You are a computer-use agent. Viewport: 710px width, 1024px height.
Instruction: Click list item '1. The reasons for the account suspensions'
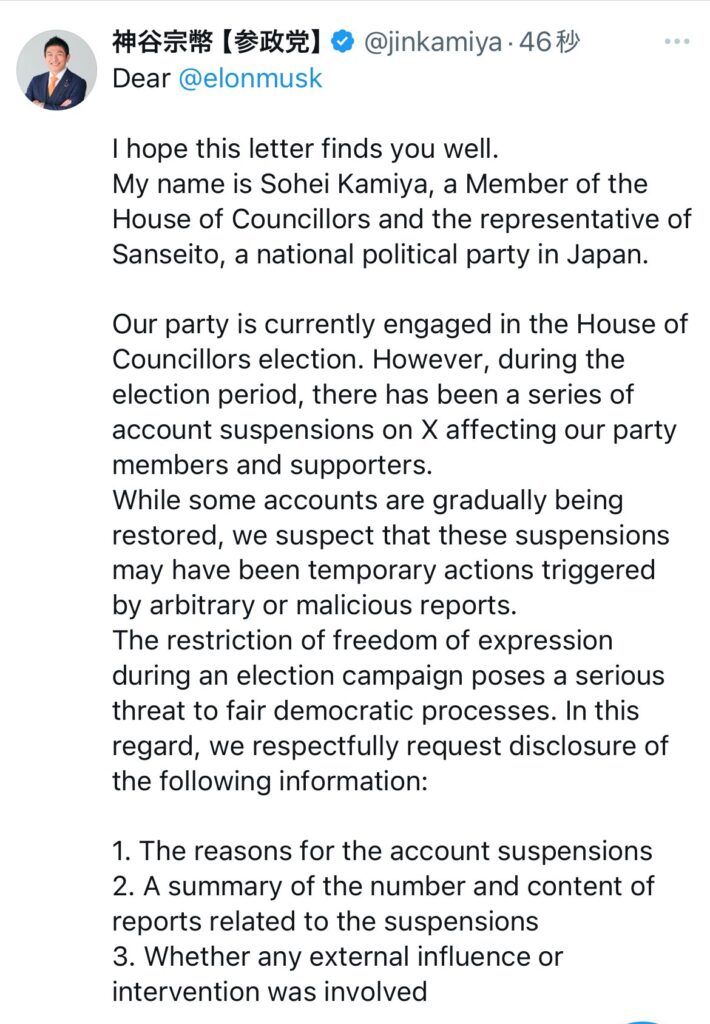383,851
